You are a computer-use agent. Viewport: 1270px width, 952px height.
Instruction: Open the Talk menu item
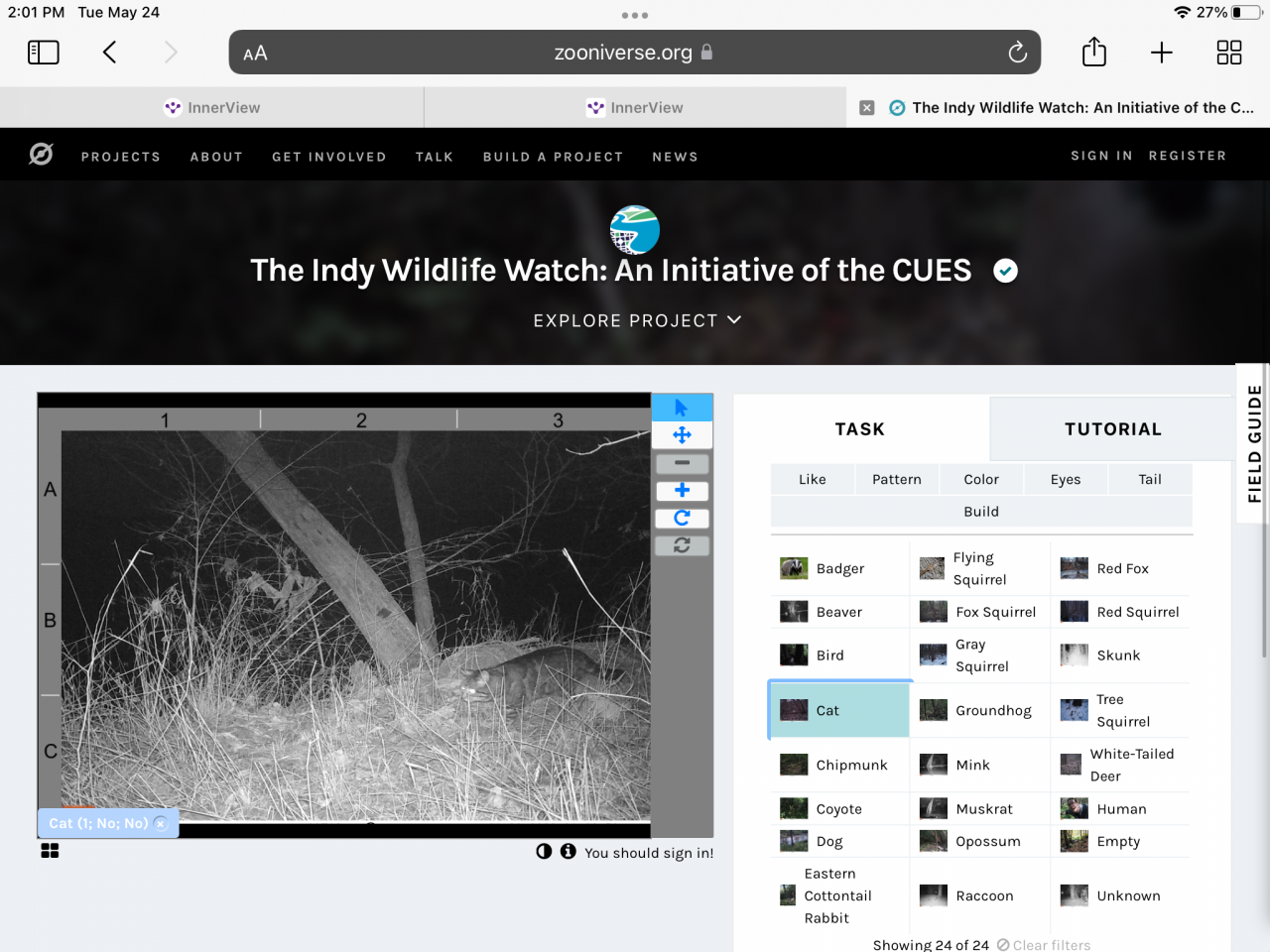435,157
